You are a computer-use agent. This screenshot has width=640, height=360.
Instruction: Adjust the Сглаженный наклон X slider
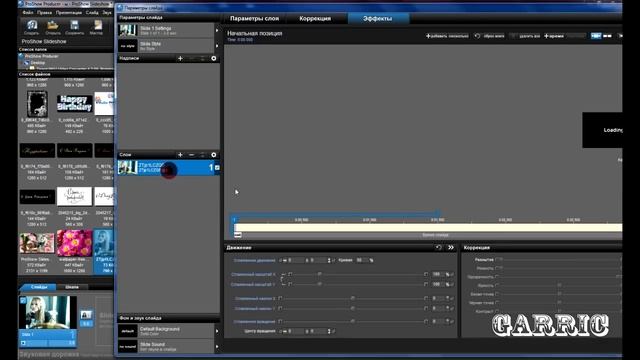coord(354,298)
